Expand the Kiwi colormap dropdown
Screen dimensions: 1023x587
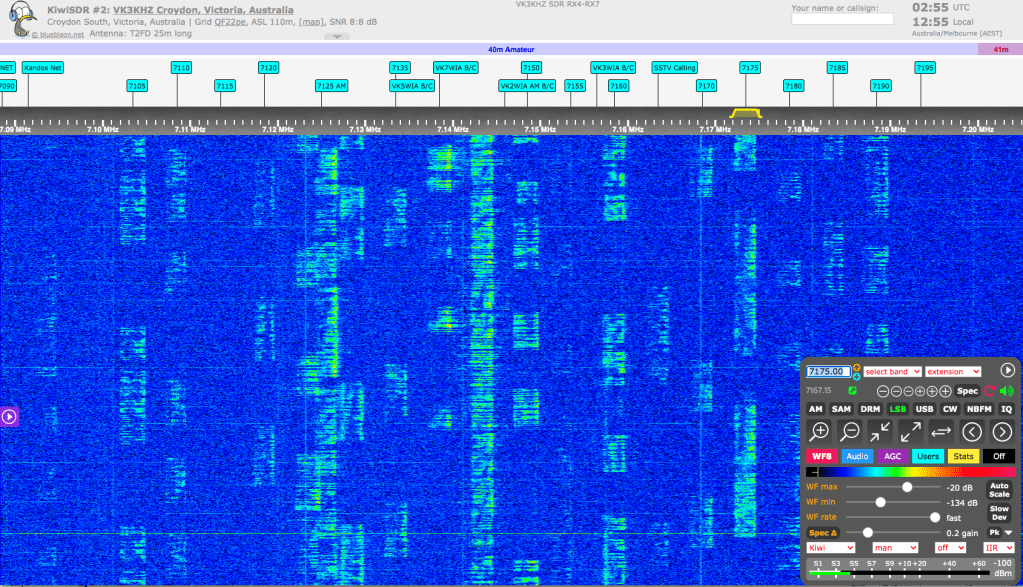pyautogui.click(x=831, y=548)
